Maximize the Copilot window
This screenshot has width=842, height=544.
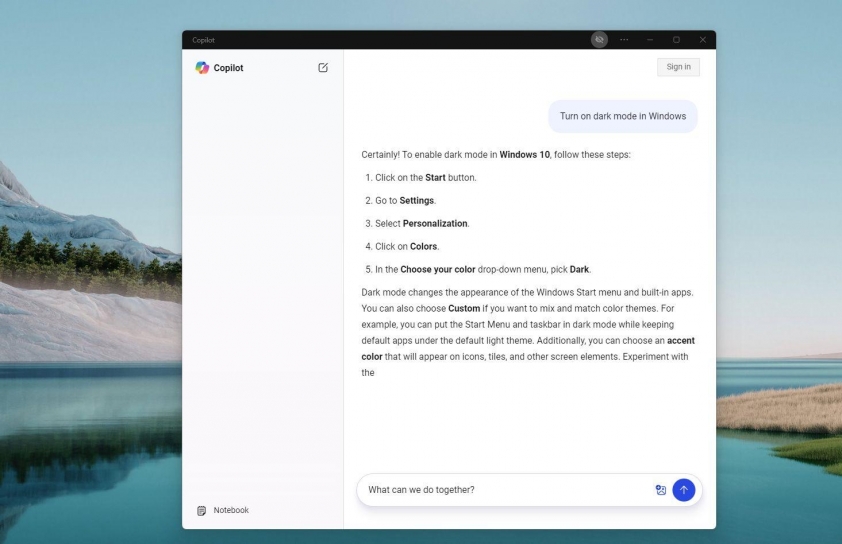677,40
